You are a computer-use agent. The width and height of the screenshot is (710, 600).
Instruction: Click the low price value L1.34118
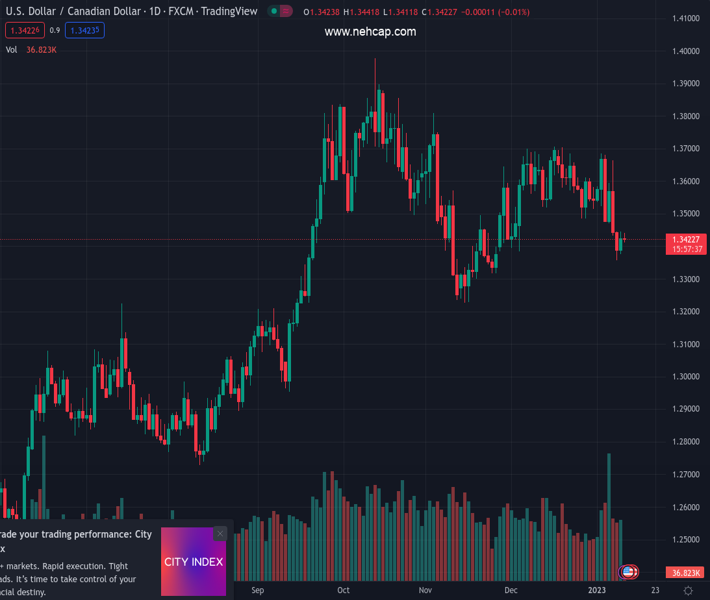(x=400, y=12)
